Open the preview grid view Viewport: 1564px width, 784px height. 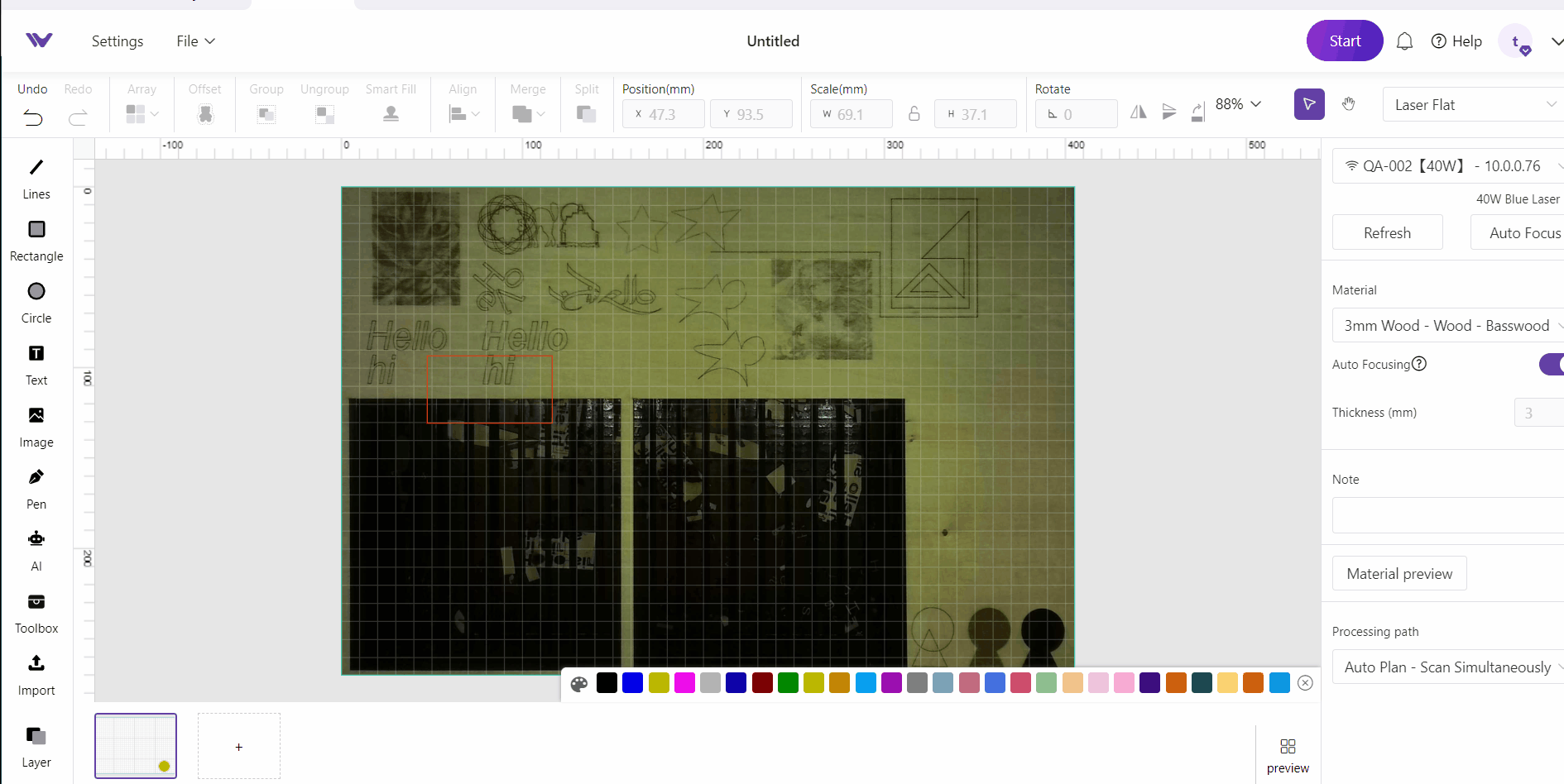1288,756
